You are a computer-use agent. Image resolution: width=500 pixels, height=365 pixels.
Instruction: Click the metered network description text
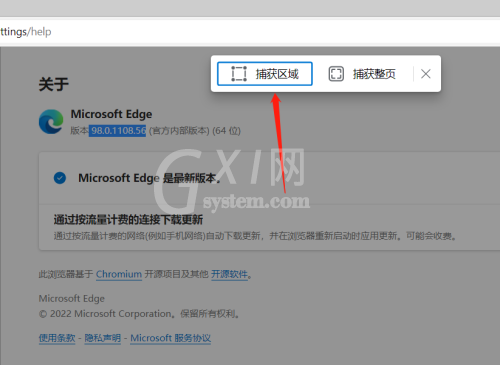(x=255, y=236)
